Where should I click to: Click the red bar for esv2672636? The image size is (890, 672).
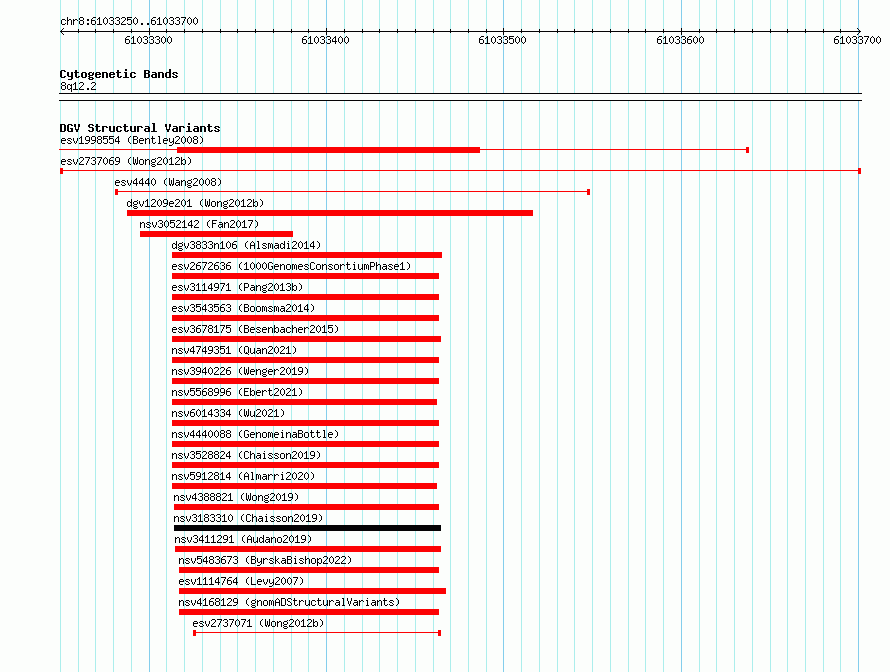click(x=305, y=276)
